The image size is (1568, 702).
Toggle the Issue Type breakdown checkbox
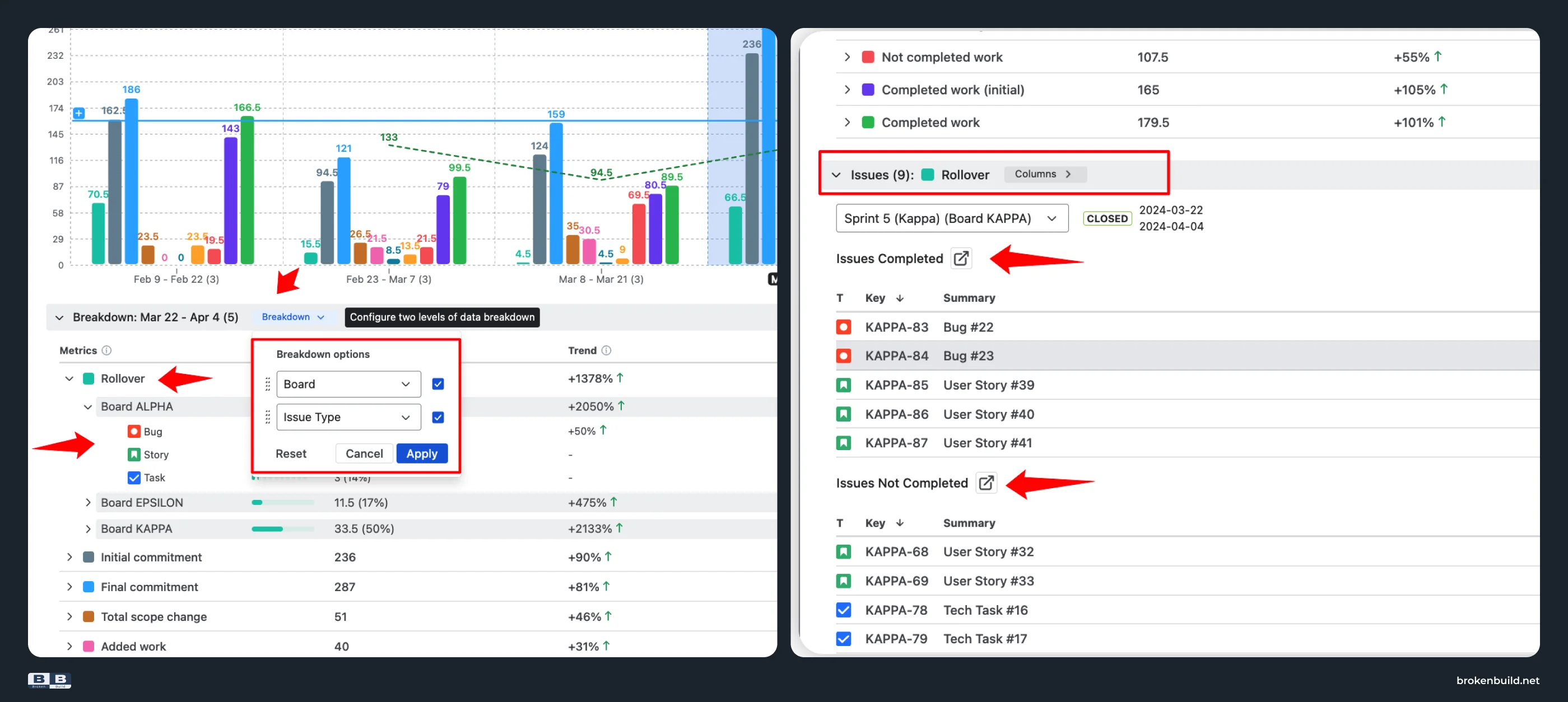click(x=438, y=417)
